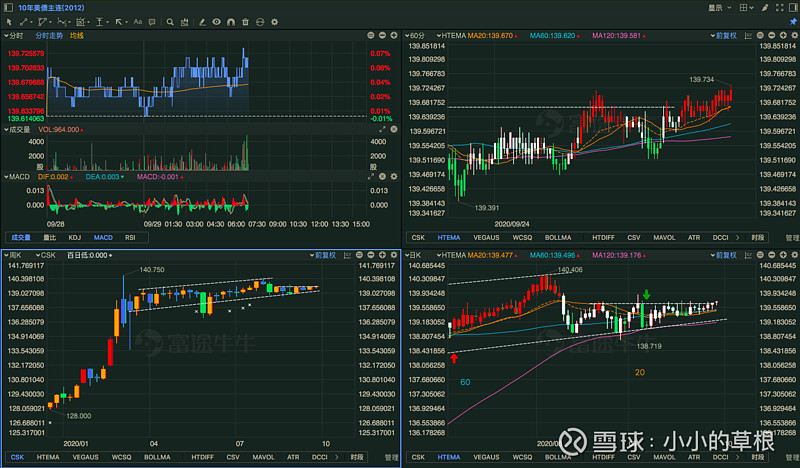Maximize the 成交量 volume sub-panel

click(382, 130)
